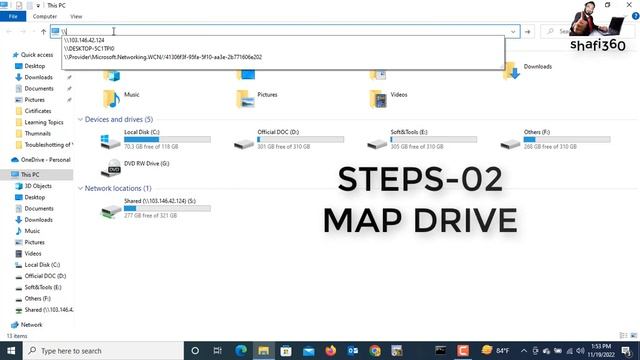The image size is (640, 360).
Task: Click the Up one level arrow
Action: [x=43, y=31]
